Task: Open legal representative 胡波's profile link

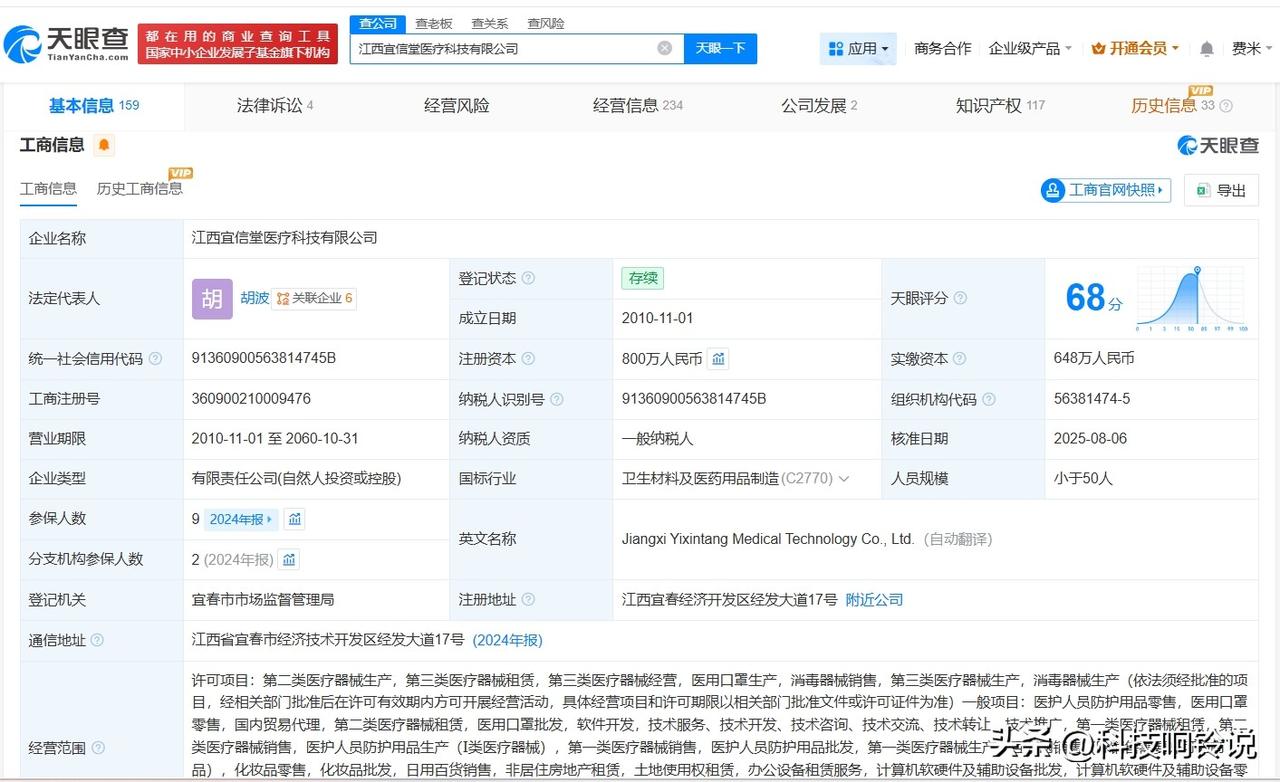Action: (x=255, y=298)
